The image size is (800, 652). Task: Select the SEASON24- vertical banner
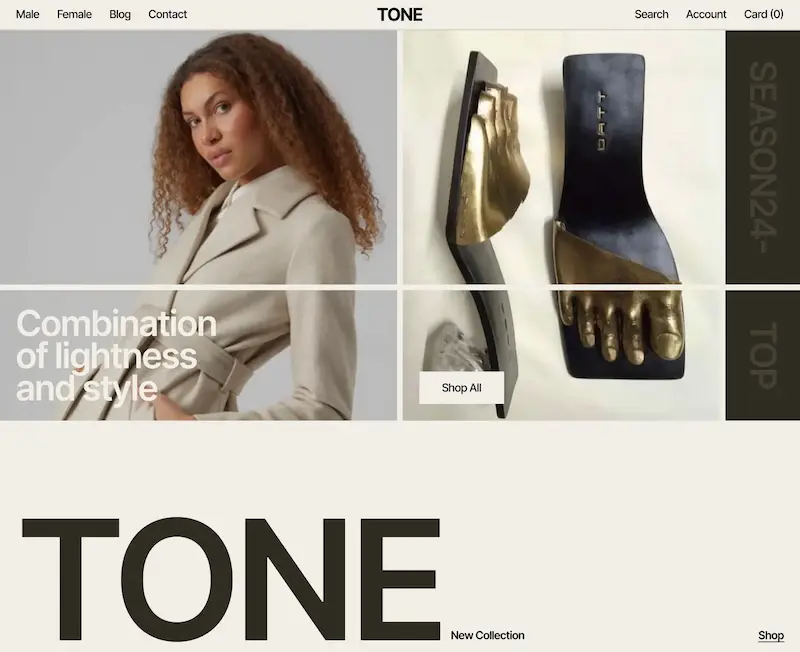[763, 157]
